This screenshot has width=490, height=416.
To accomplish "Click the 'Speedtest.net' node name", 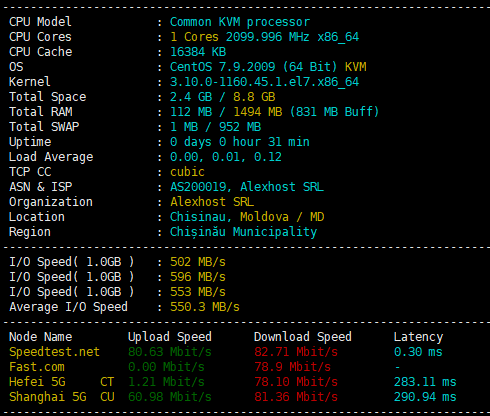I will [x=54, y=352].
